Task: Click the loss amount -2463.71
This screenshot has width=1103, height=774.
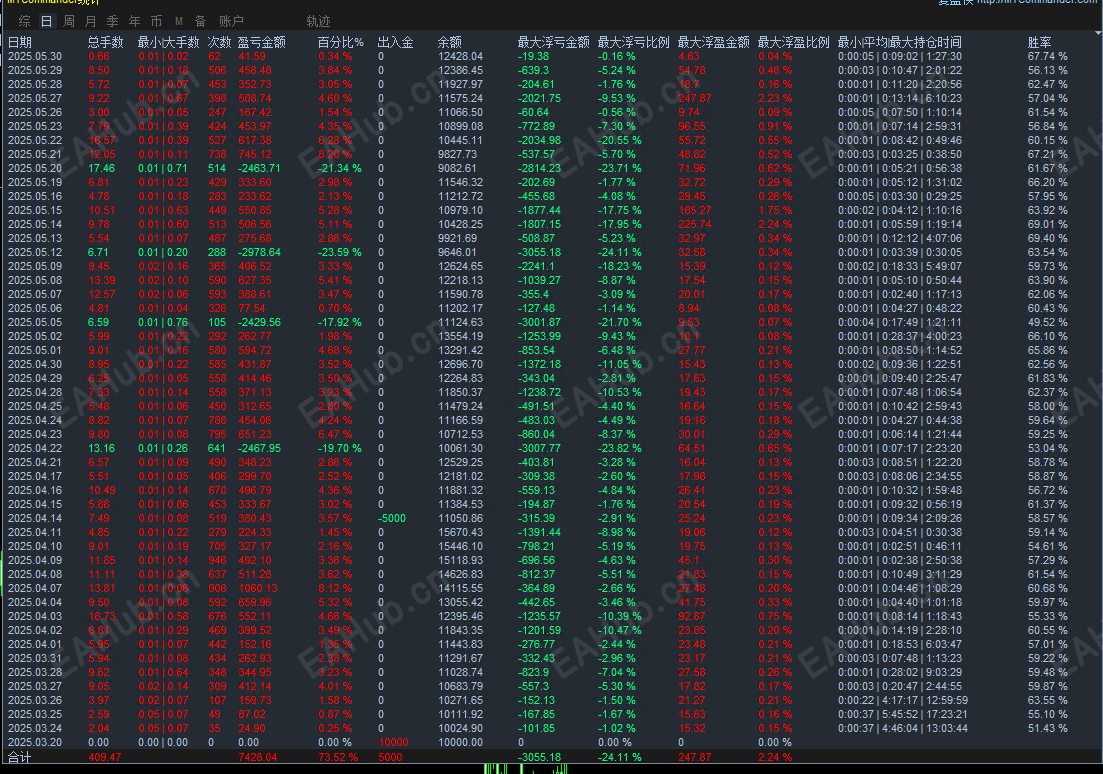Action: (x=259, y=168)
